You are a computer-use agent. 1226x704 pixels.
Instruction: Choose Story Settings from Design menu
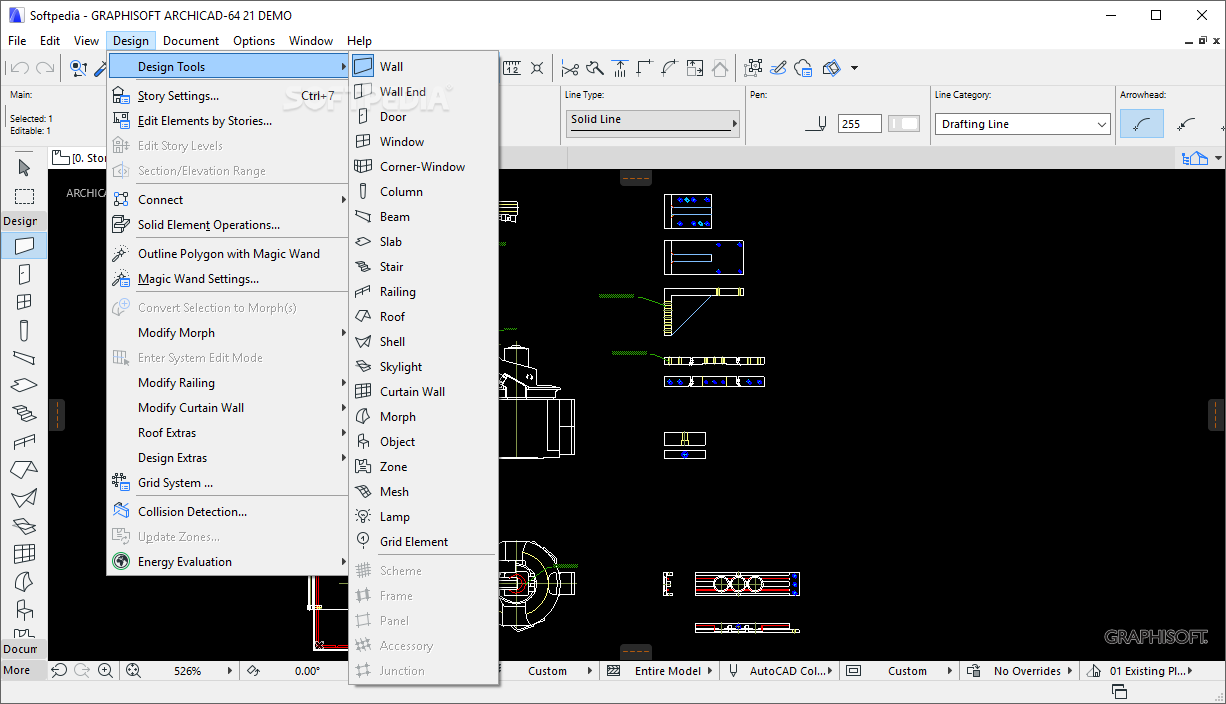coord(228,96)
